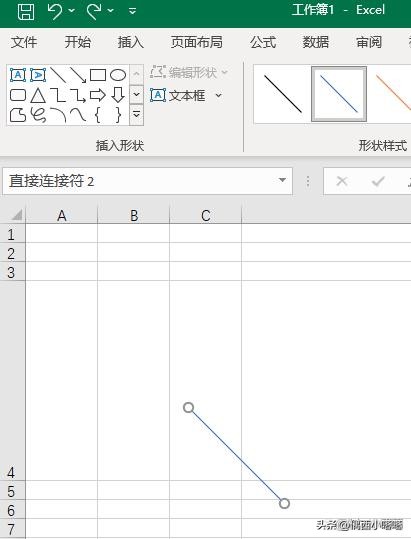Click the 文本框 button
The image size is (411, 539).
click(178, 95)
